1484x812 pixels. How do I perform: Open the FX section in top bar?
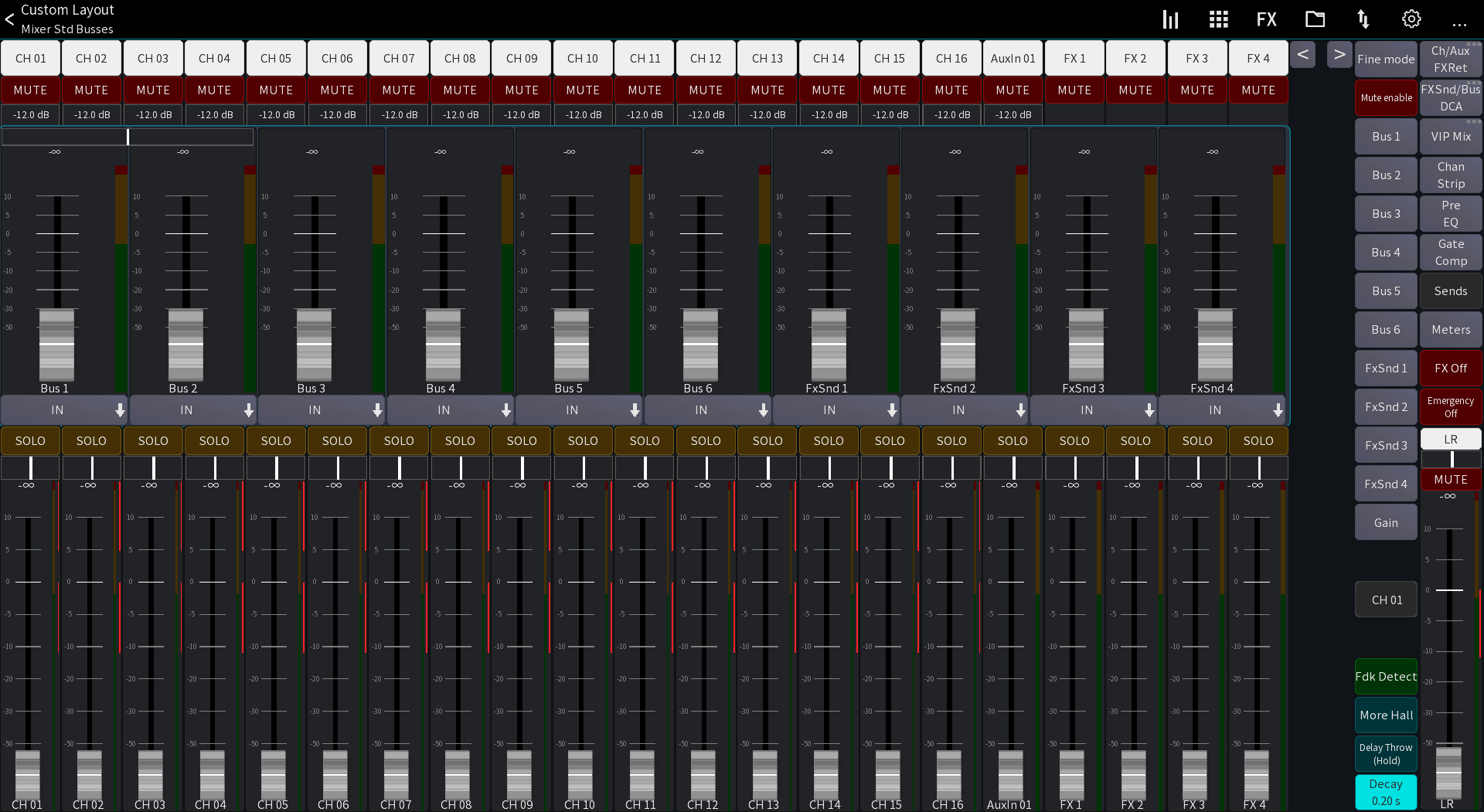1267,19
